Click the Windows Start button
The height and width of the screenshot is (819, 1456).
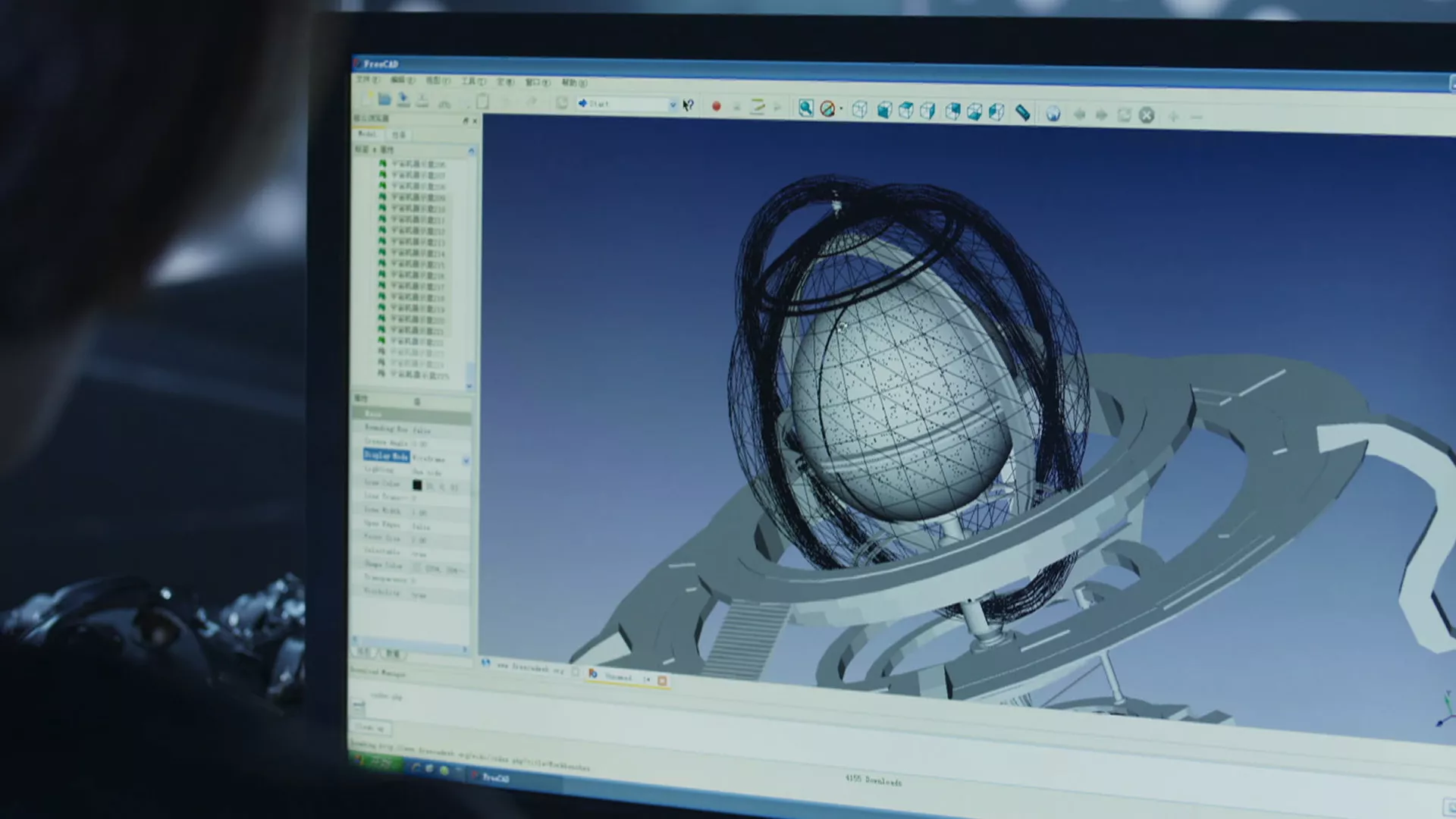(x=377, y=762)
